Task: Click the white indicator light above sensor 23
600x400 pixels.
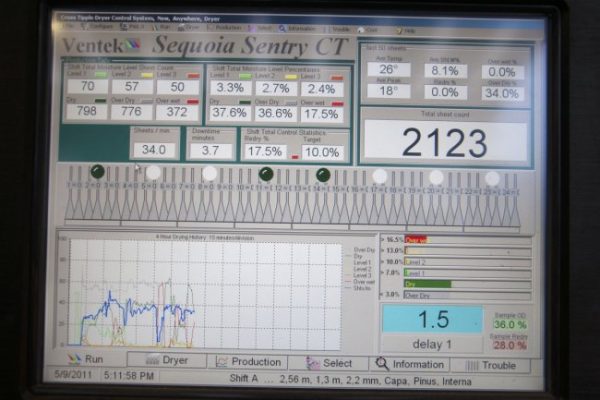Action: (x=492, y=178)
